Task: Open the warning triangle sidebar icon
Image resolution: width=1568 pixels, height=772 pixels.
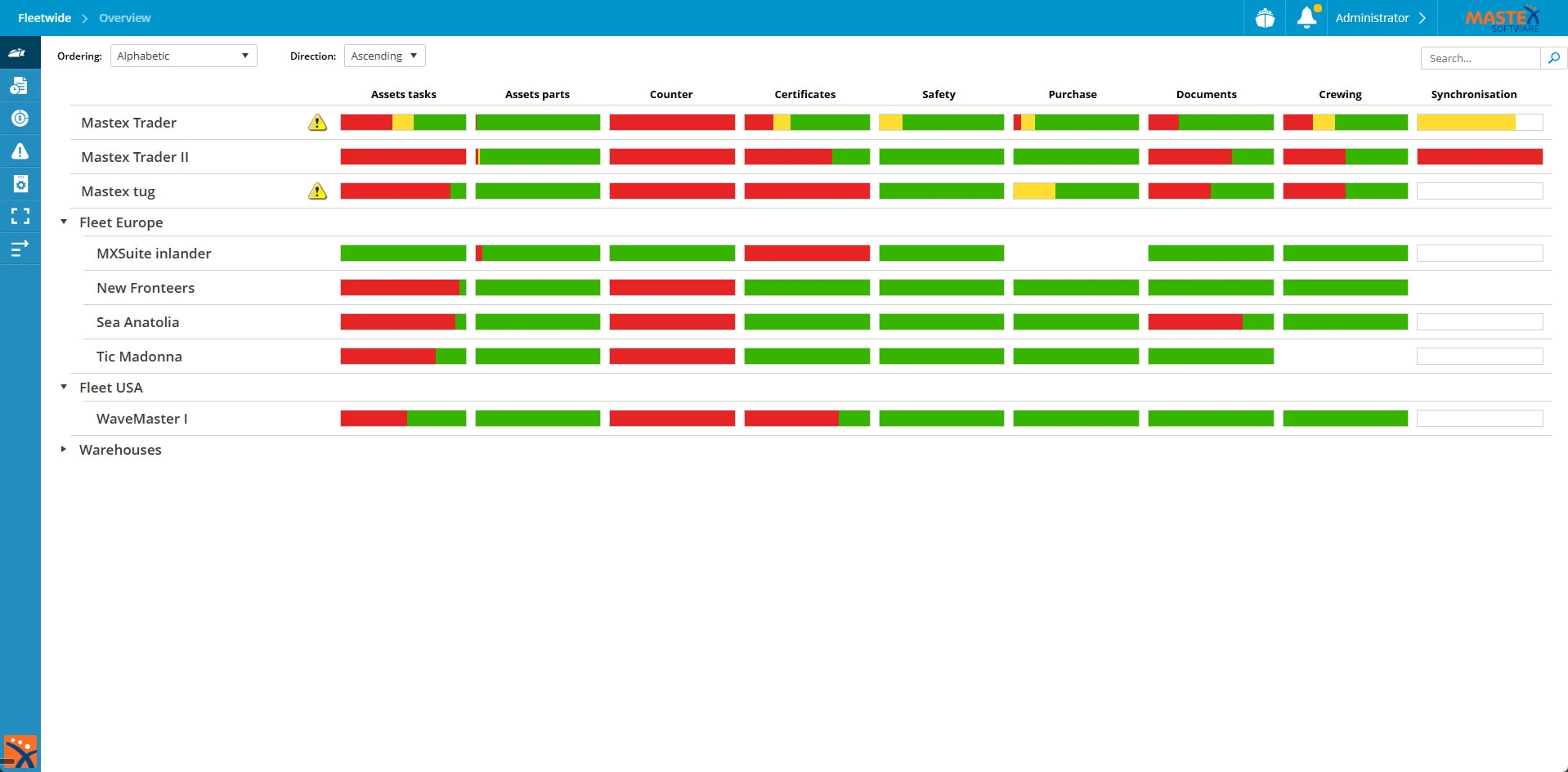Action: (x=20, y=151)
